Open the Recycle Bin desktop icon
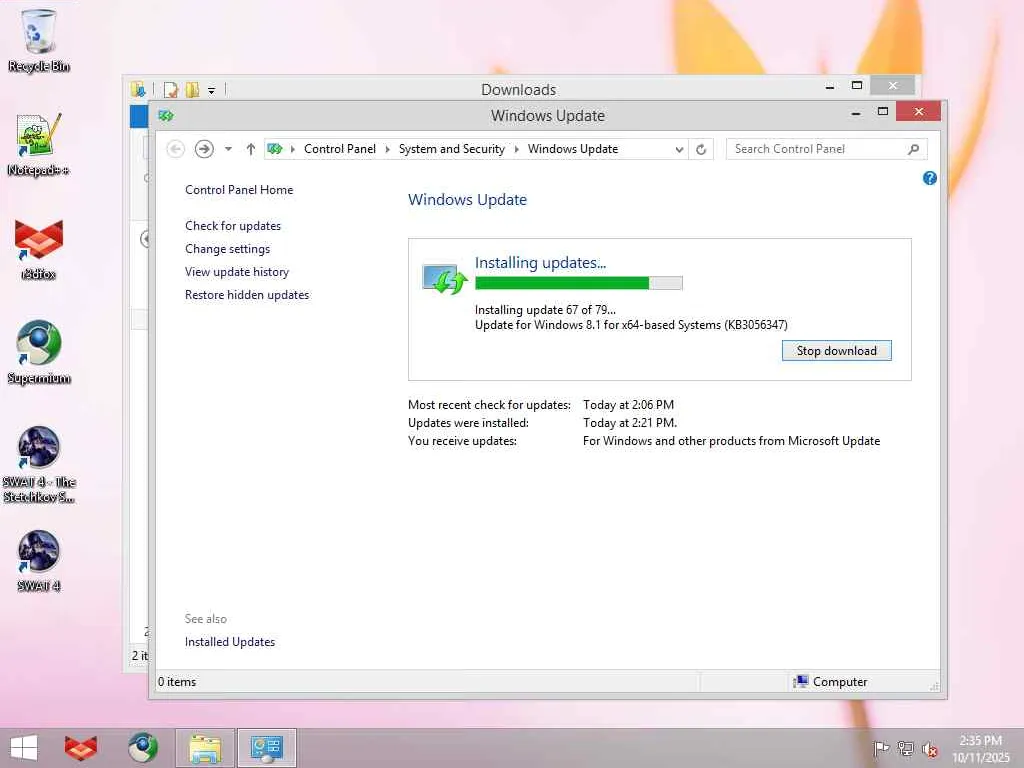1024x768 pixels. pyautogui.click(x=39, y=39)
